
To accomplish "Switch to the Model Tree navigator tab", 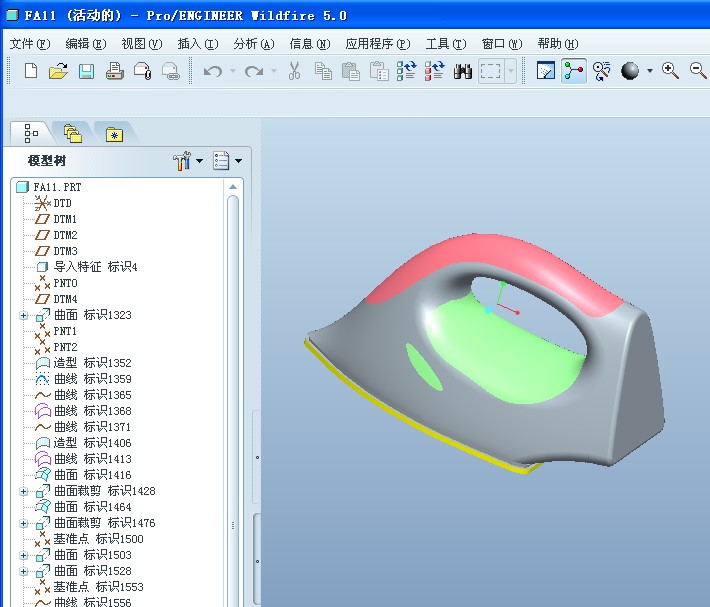I will (31, 134).
